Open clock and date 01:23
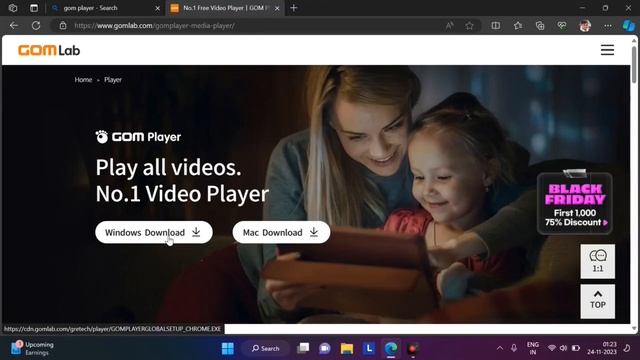The width and height of the screenshot is (640, 360). point(602,348)
